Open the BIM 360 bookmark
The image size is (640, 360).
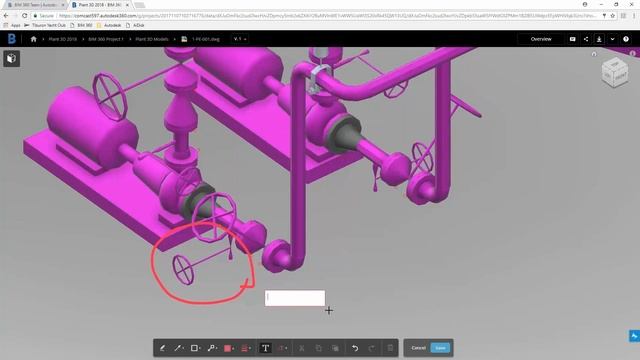(x=81, y=25)
